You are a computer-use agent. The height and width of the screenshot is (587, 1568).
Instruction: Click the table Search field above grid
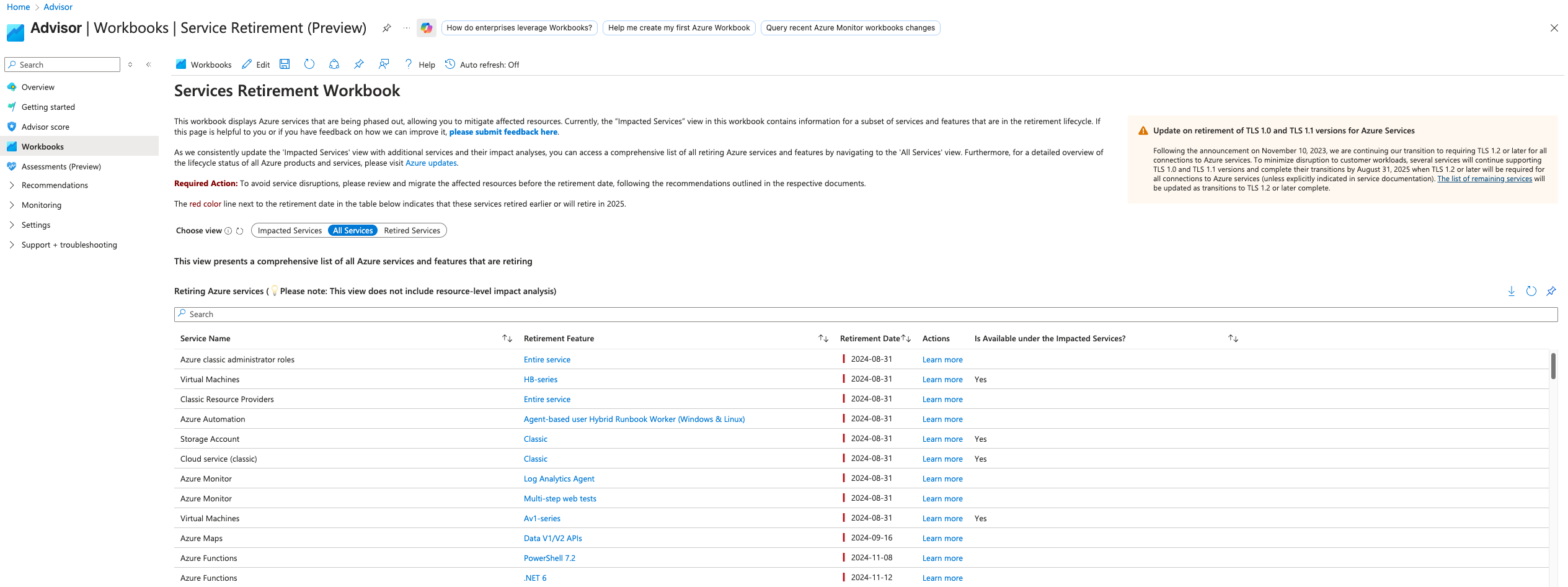pos(865,315)
